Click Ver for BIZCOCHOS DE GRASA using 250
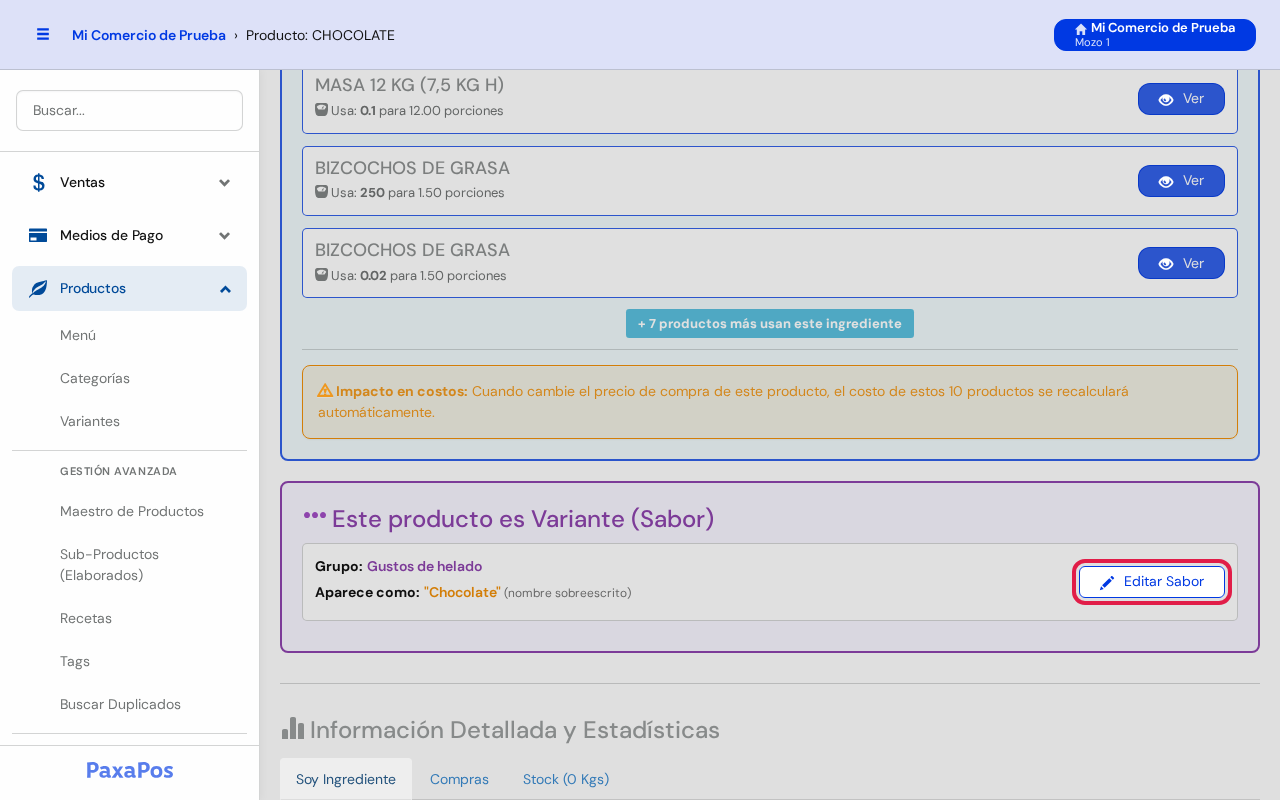Viewport: 1280px width, 800px height. 1181,181
